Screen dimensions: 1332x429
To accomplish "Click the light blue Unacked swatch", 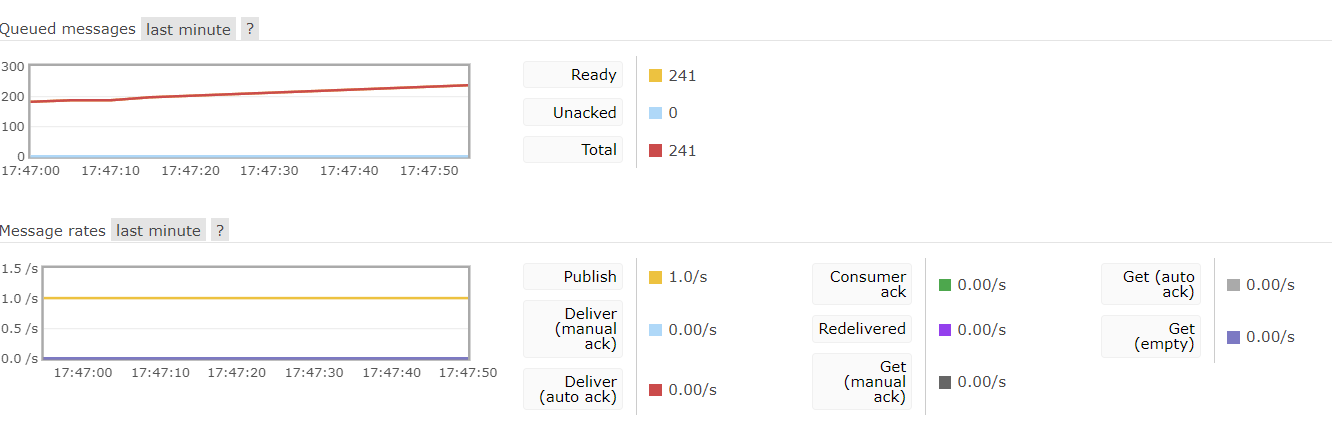I will 656,113.
